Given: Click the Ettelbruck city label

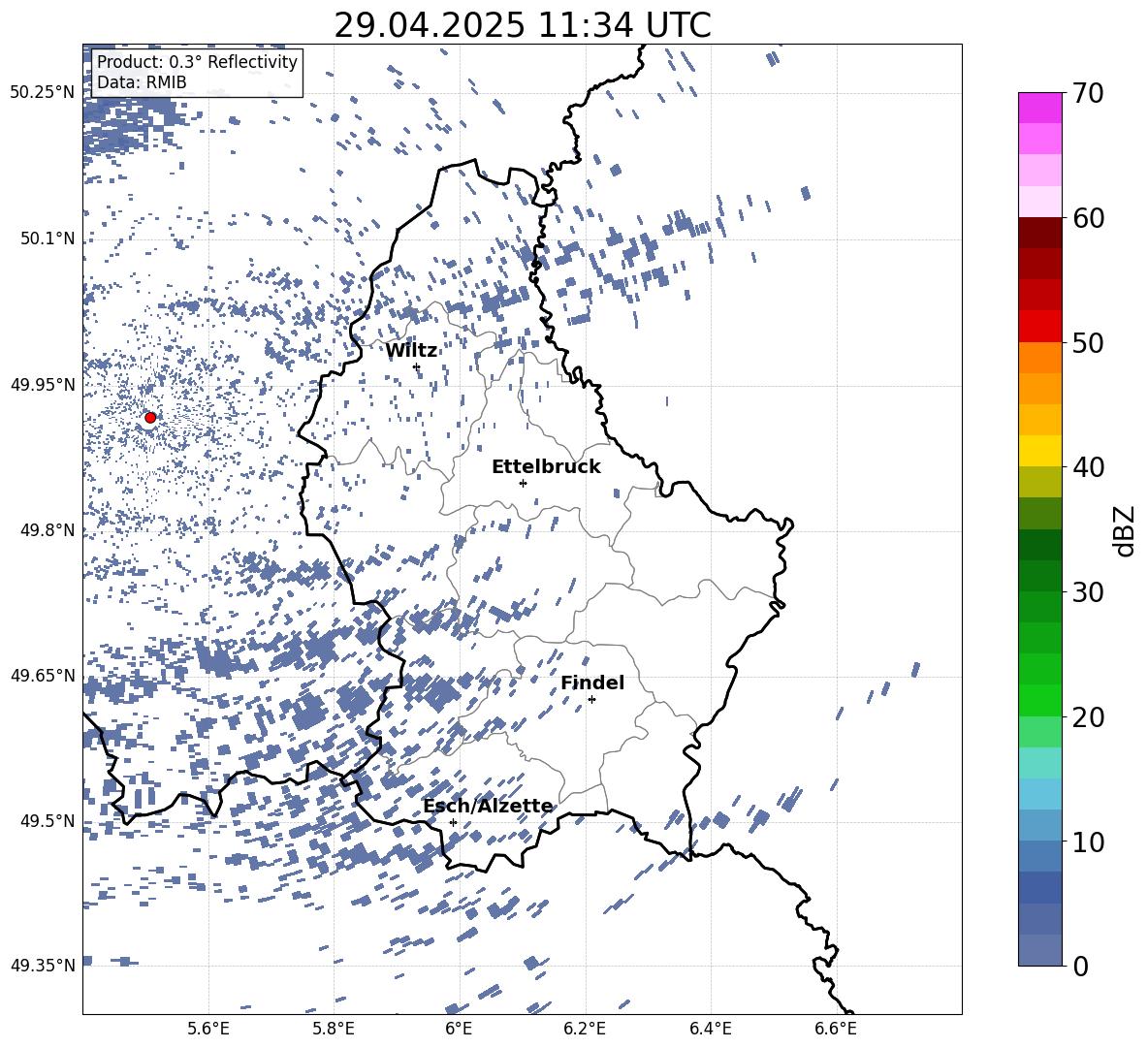Looking at the screenshot, I should pyautogui.click(x=546, y=467).
